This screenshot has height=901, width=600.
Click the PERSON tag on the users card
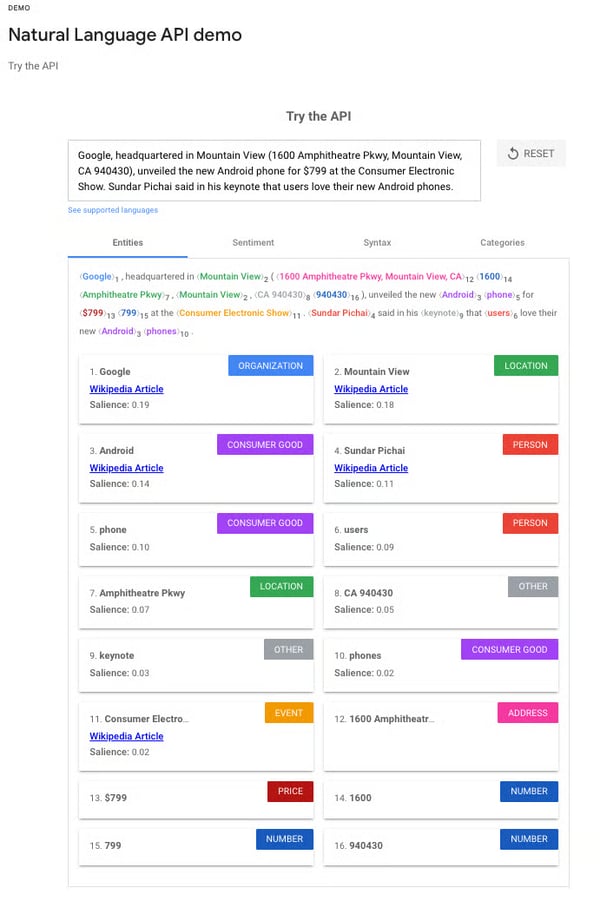point(530,523)
